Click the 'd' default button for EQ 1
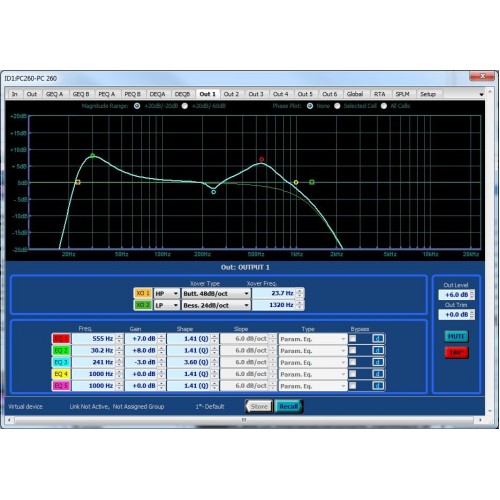500x500 pixels. click(378, 339)
